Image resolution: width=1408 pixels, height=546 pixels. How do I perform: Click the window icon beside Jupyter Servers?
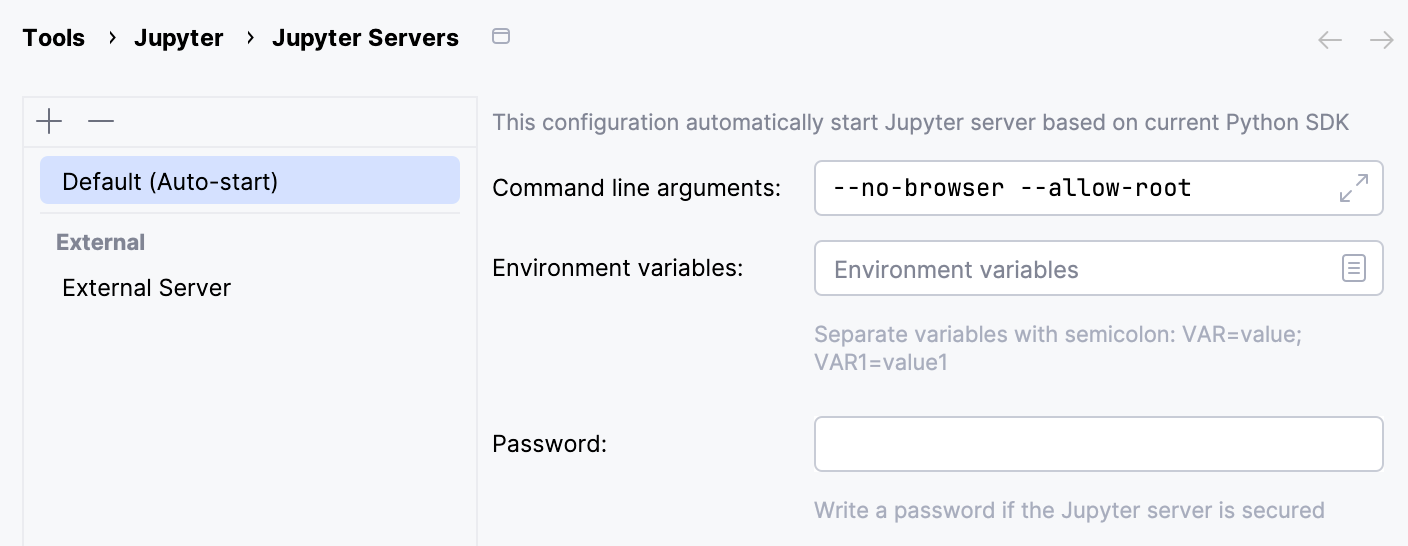[501, 37]
